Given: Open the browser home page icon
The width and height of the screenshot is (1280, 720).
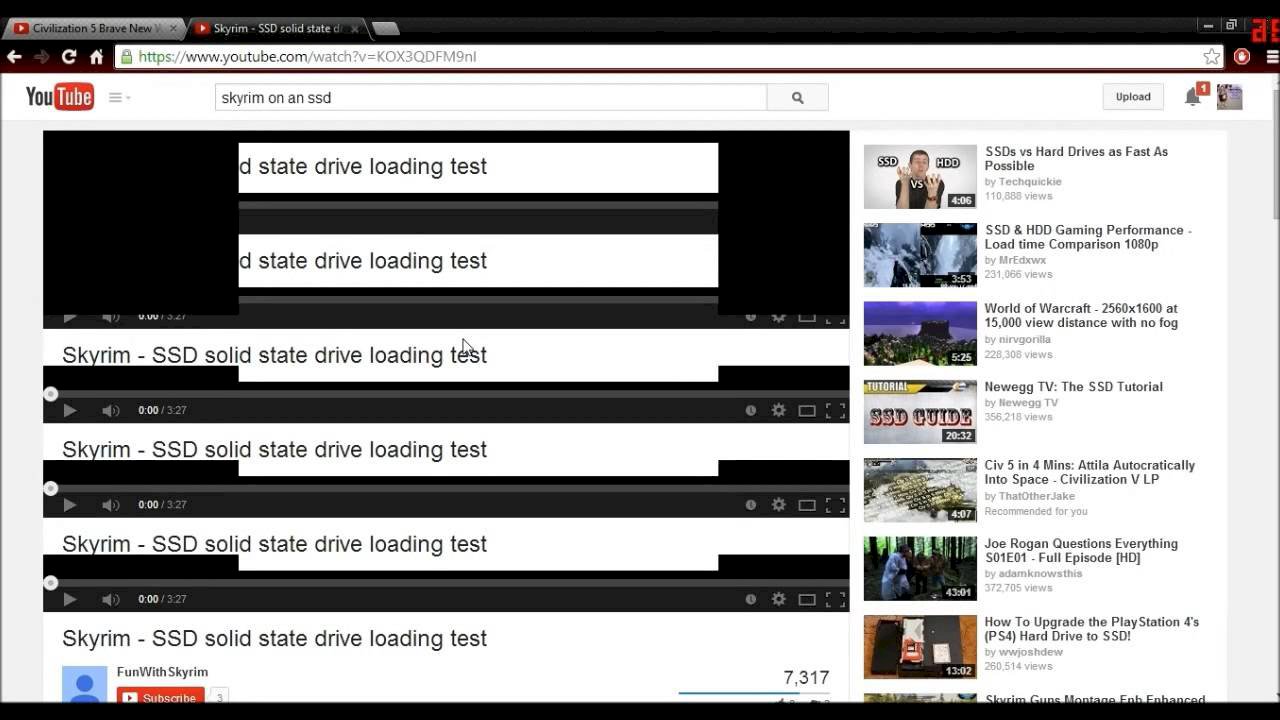Looking at the screenshot, I should pyautogui.click(x=96, y=57).
